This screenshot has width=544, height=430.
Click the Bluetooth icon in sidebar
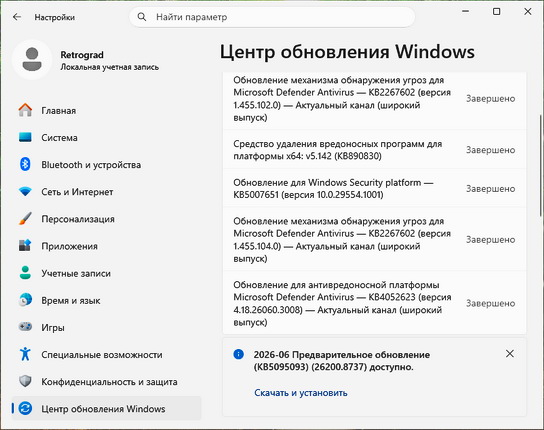click(25, 165)
